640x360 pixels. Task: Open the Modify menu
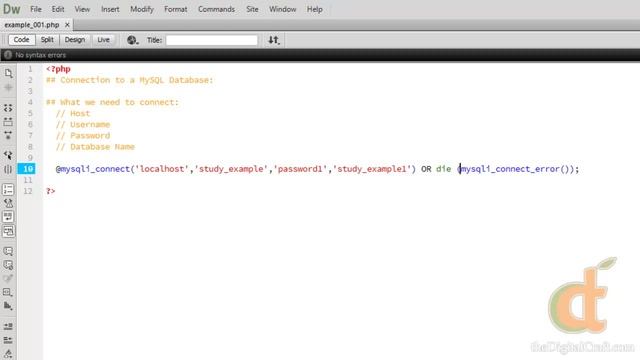pyautogui.click(x=142, y=9)
